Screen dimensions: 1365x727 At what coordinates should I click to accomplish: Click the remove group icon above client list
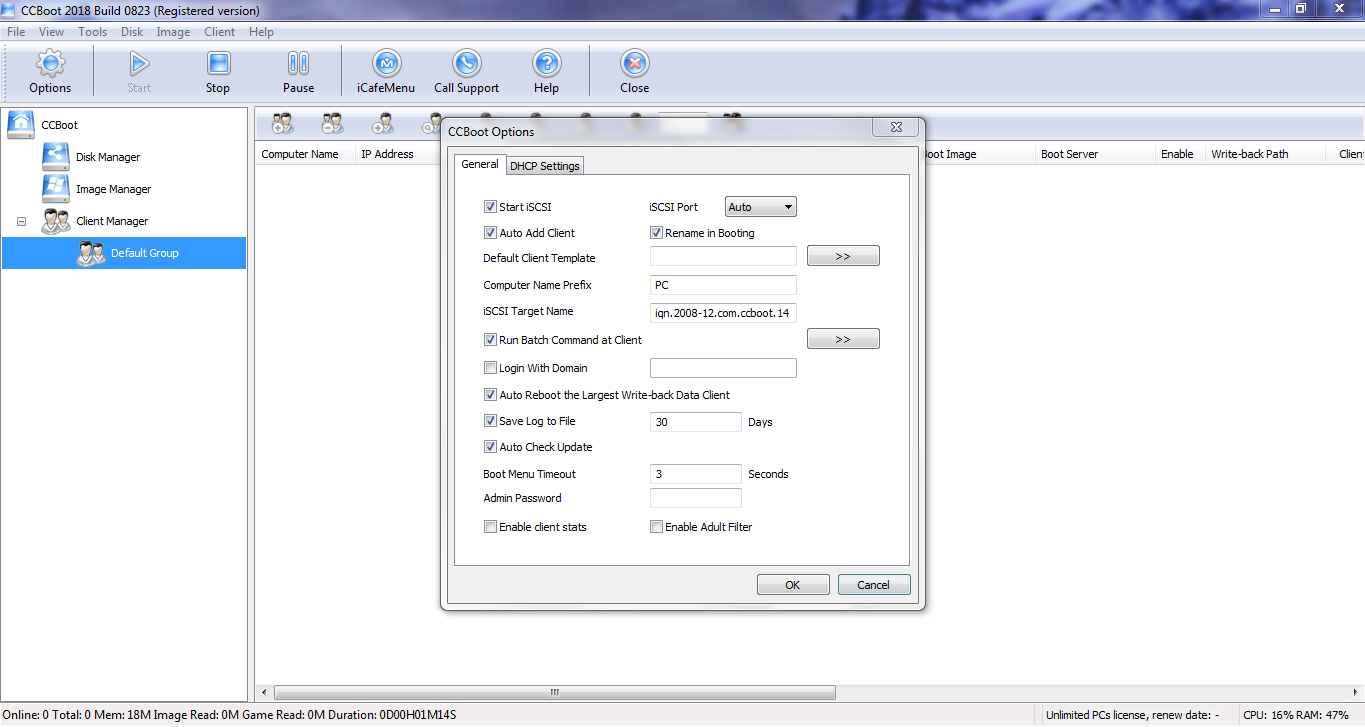point(333,123)
